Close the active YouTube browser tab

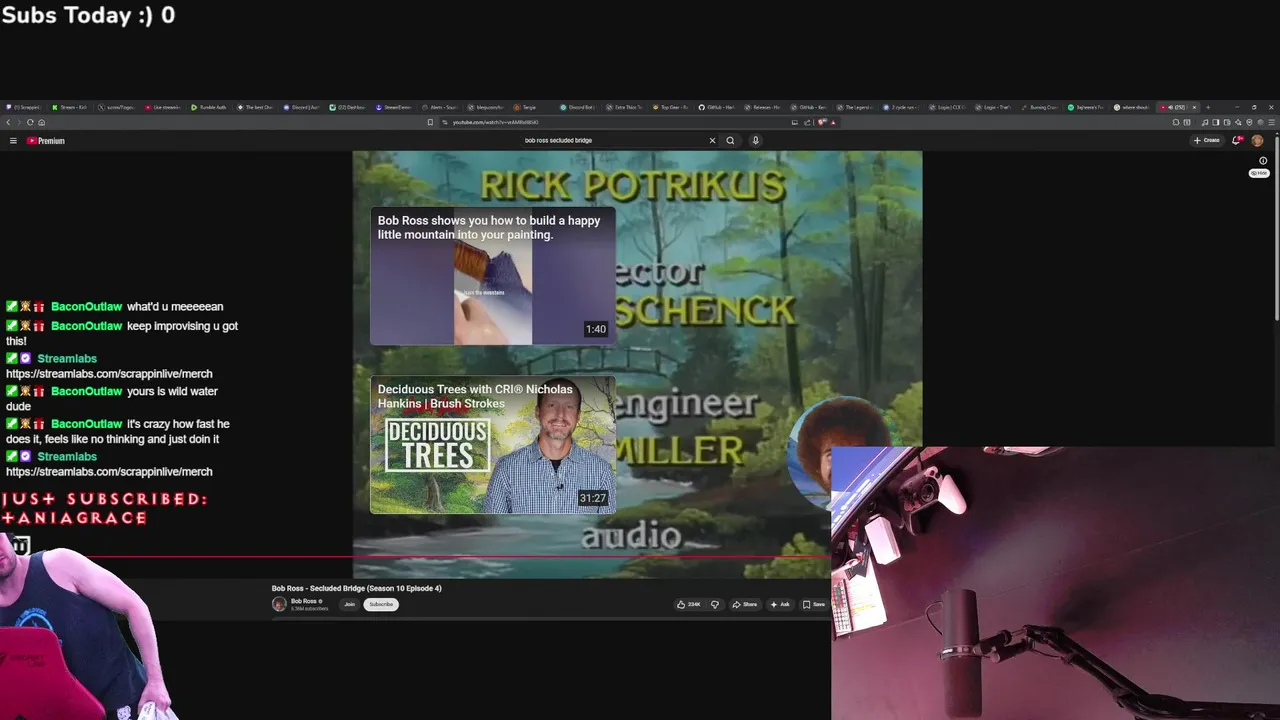coord(1194,107)
